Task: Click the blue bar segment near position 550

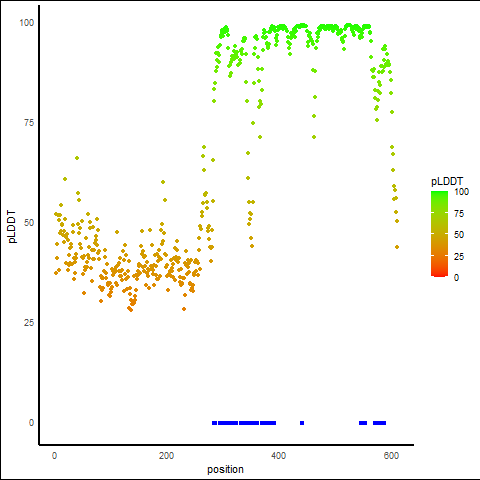Action: (363, 423)
